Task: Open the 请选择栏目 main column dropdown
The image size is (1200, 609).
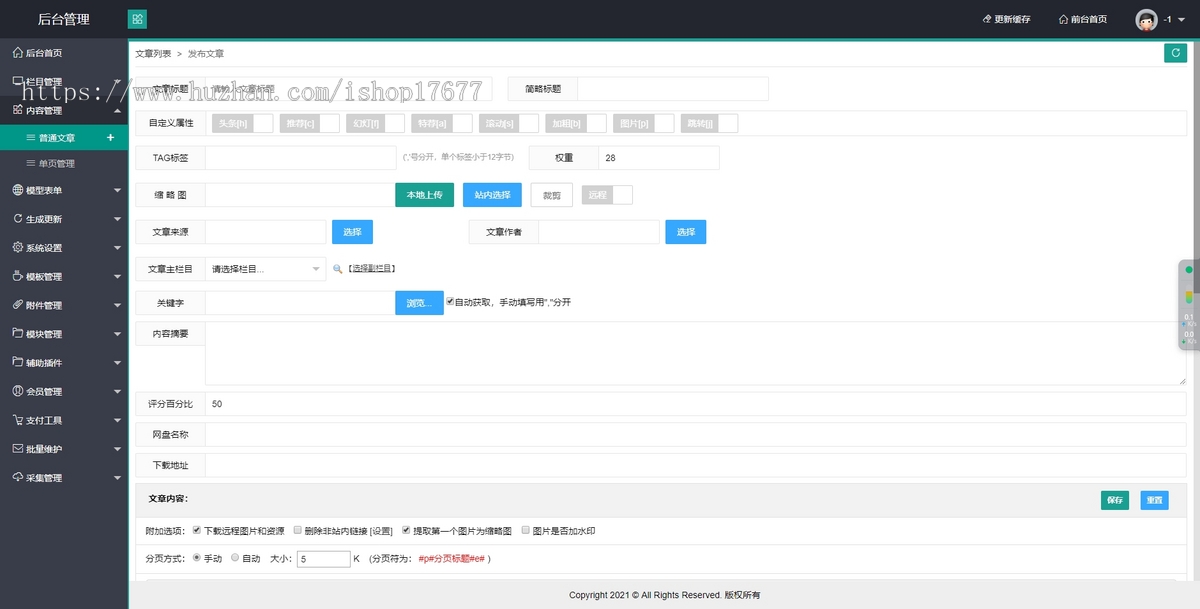Action: [265, 269]
